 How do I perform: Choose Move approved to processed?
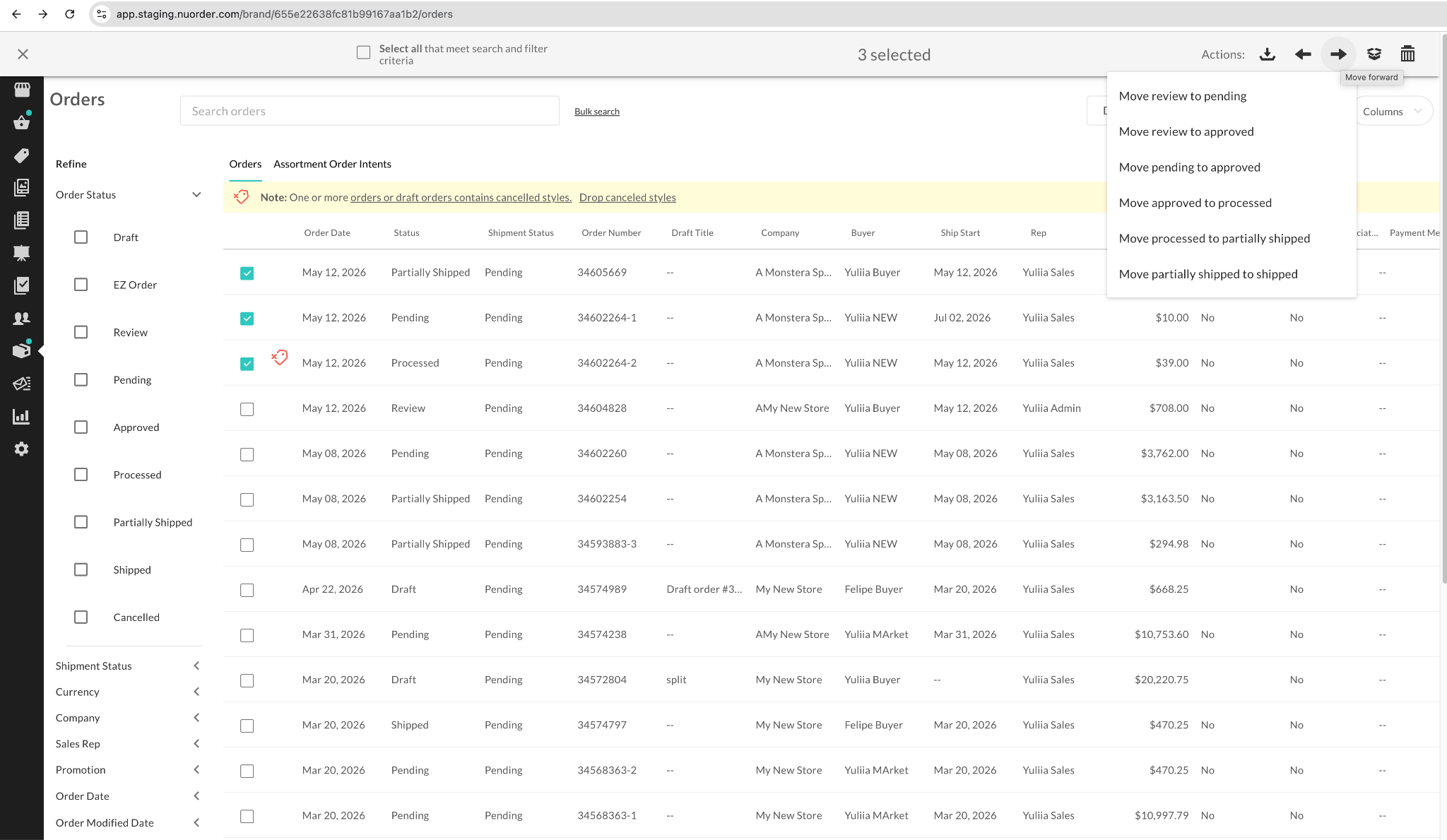click(1232, 203)
